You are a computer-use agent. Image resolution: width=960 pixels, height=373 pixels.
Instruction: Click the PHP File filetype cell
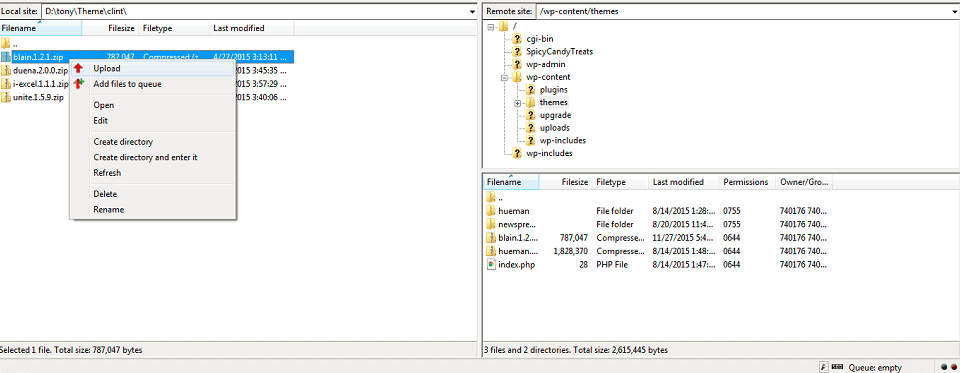coord(612,265)
